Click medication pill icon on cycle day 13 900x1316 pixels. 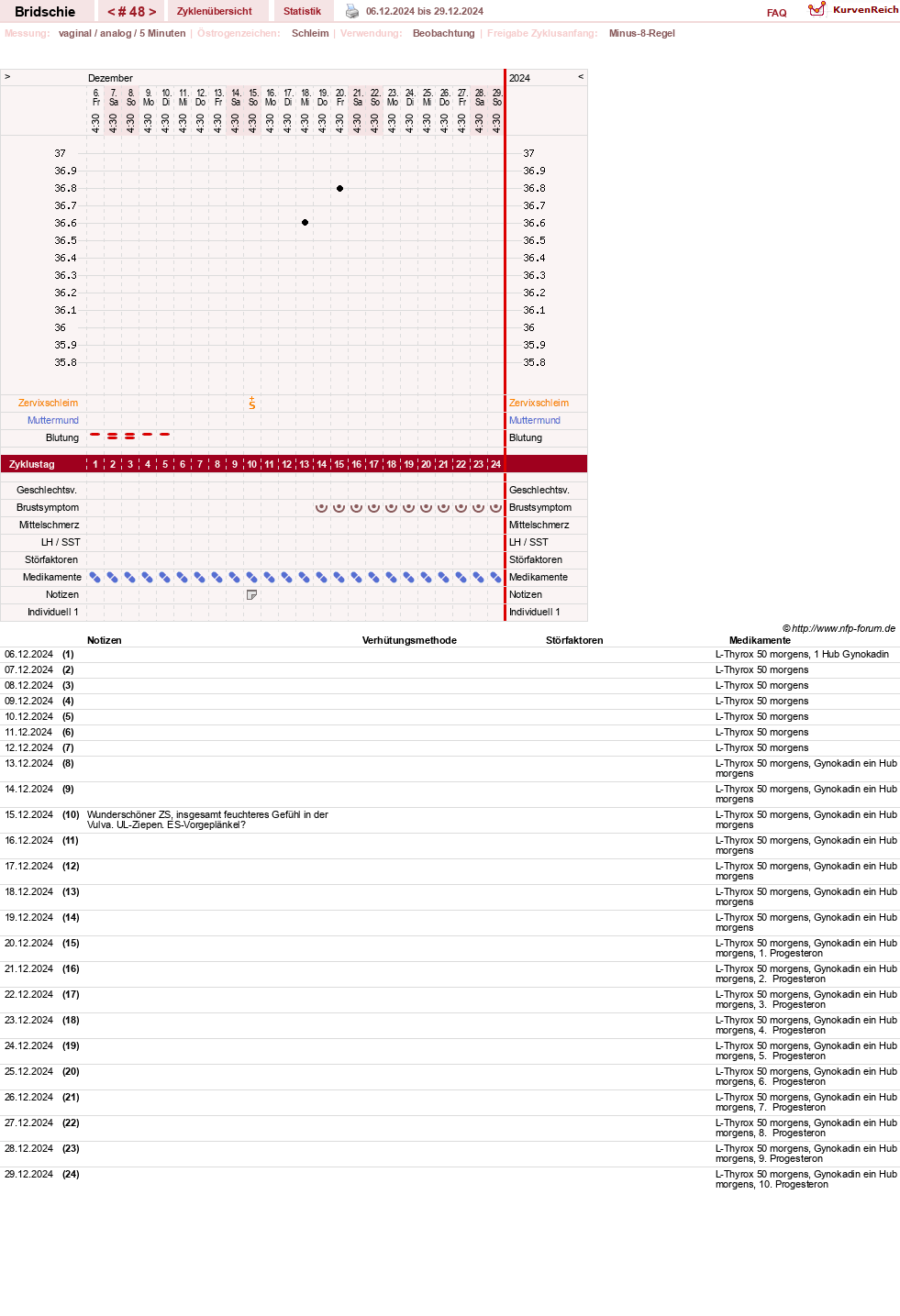coord(305,577)
